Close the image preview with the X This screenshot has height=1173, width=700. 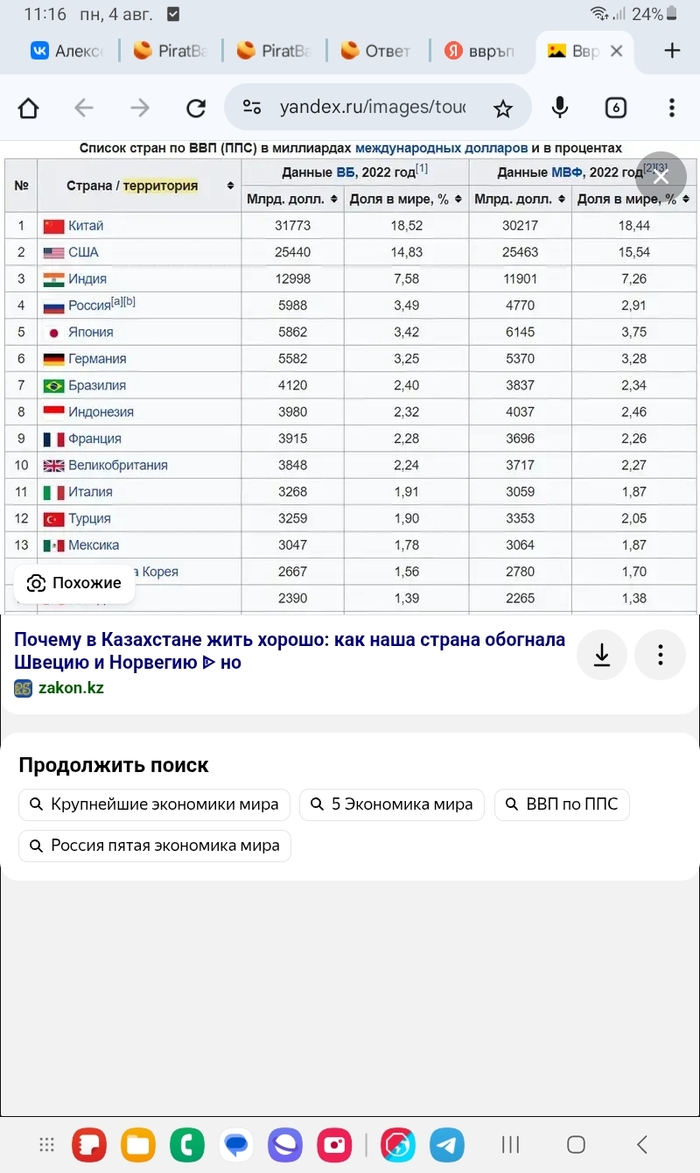(x=660, y=177)
